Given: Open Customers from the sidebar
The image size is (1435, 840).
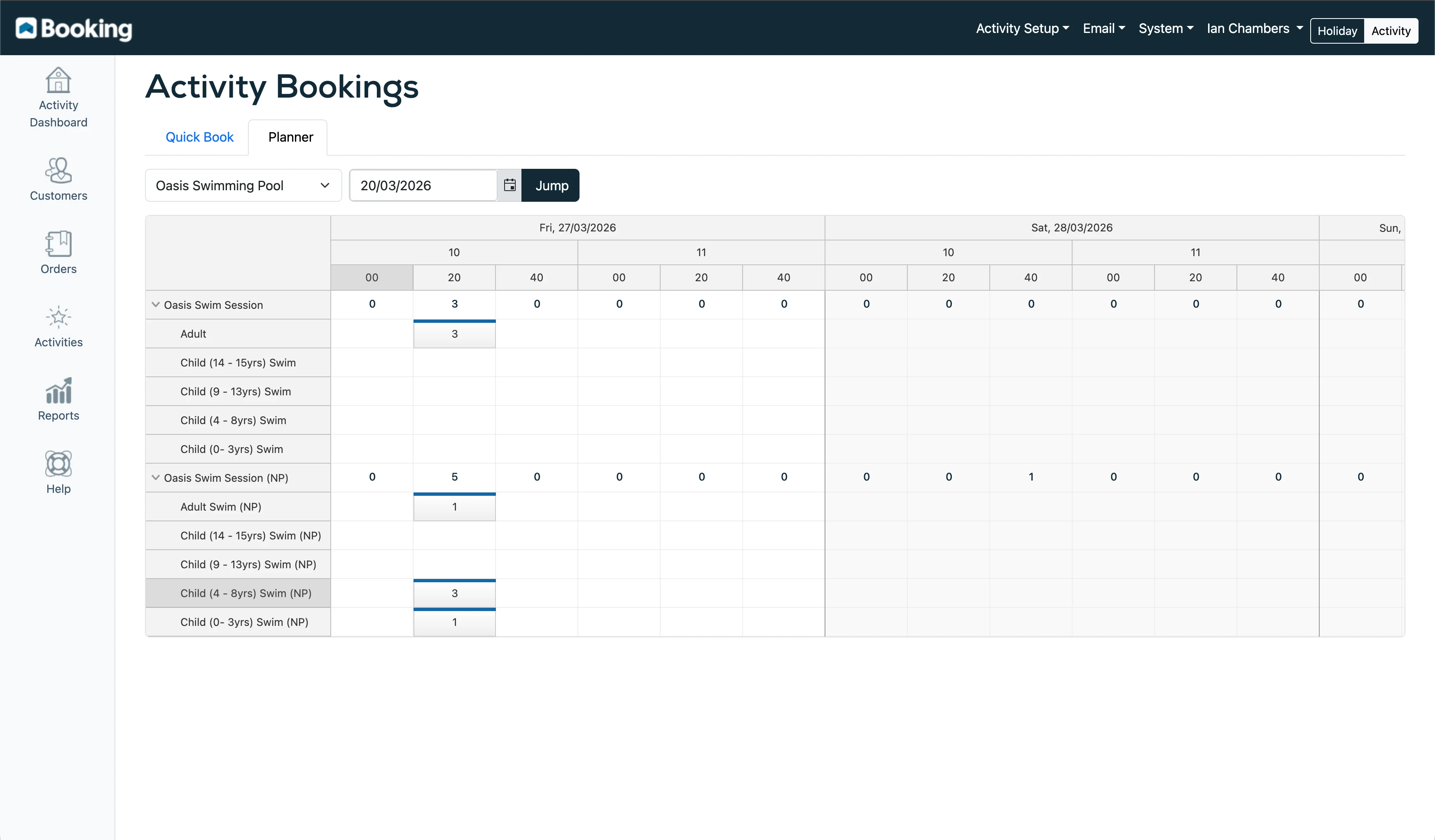Looking at the screenshot, I should coord(58,179).
